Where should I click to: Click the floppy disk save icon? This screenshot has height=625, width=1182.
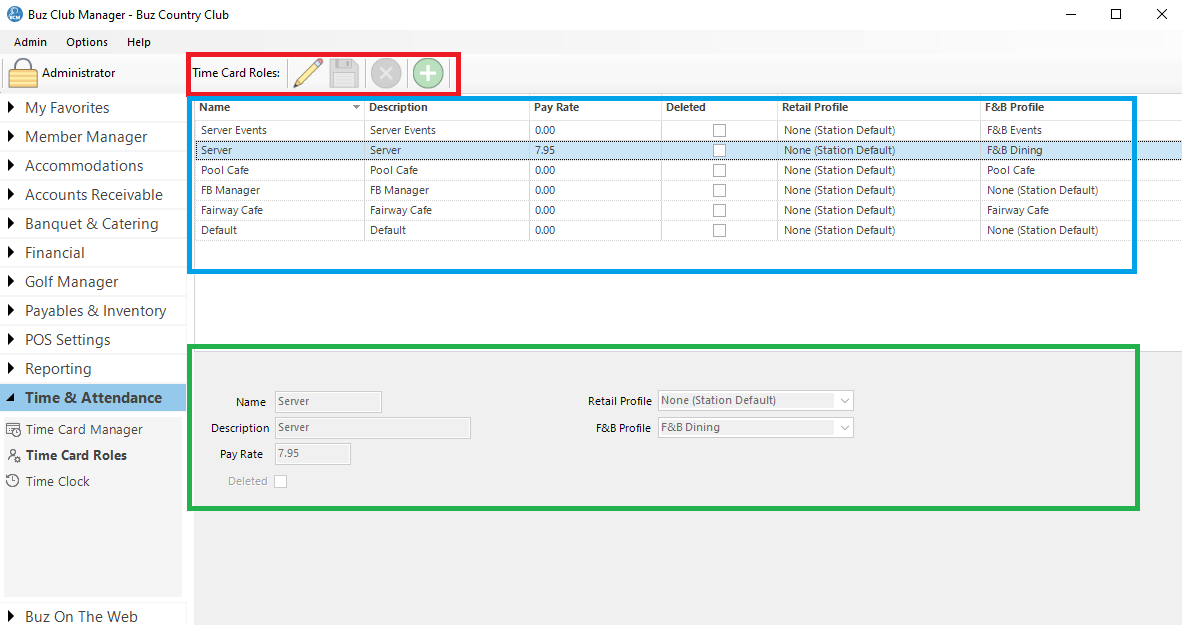click(x=345, y=73)
